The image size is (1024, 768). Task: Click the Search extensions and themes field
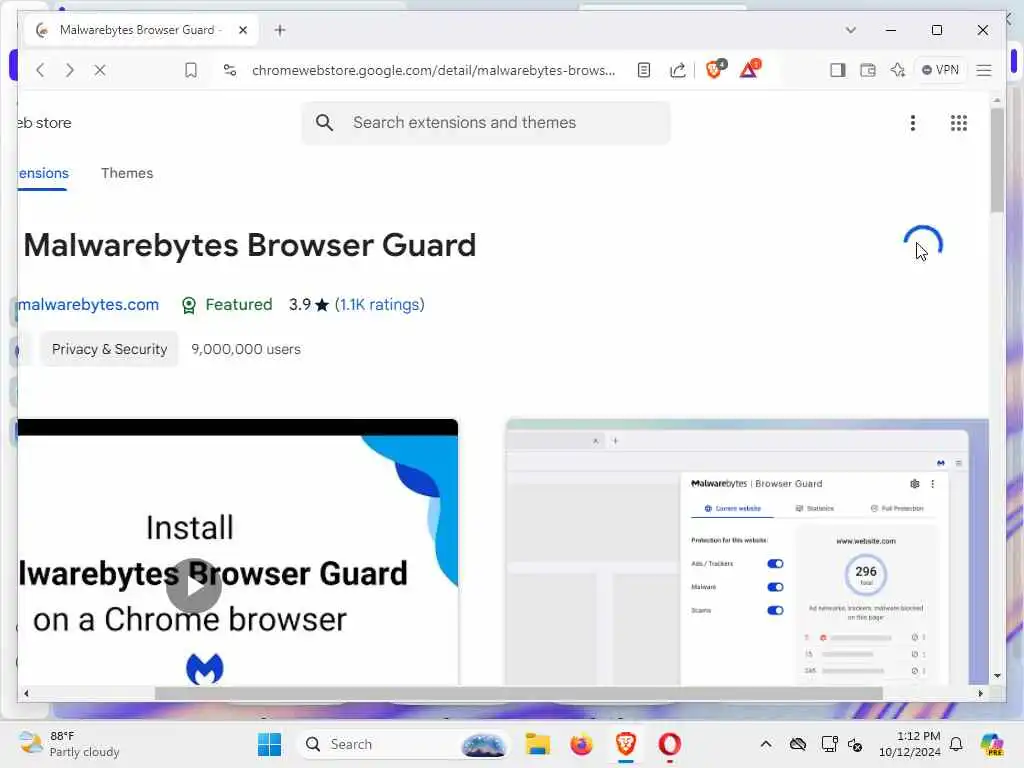point(486,123)
